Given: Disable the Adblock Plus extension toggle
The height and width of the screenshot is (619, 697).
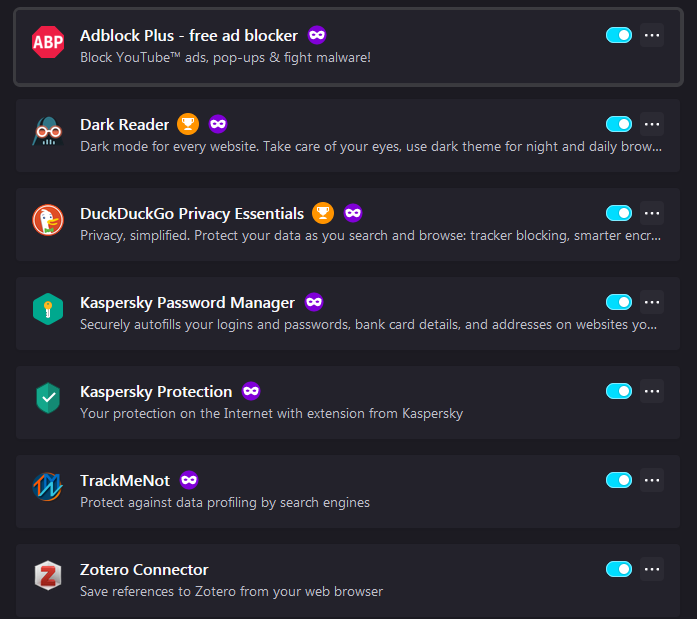Looking at the screenshot, I should 619,36.
